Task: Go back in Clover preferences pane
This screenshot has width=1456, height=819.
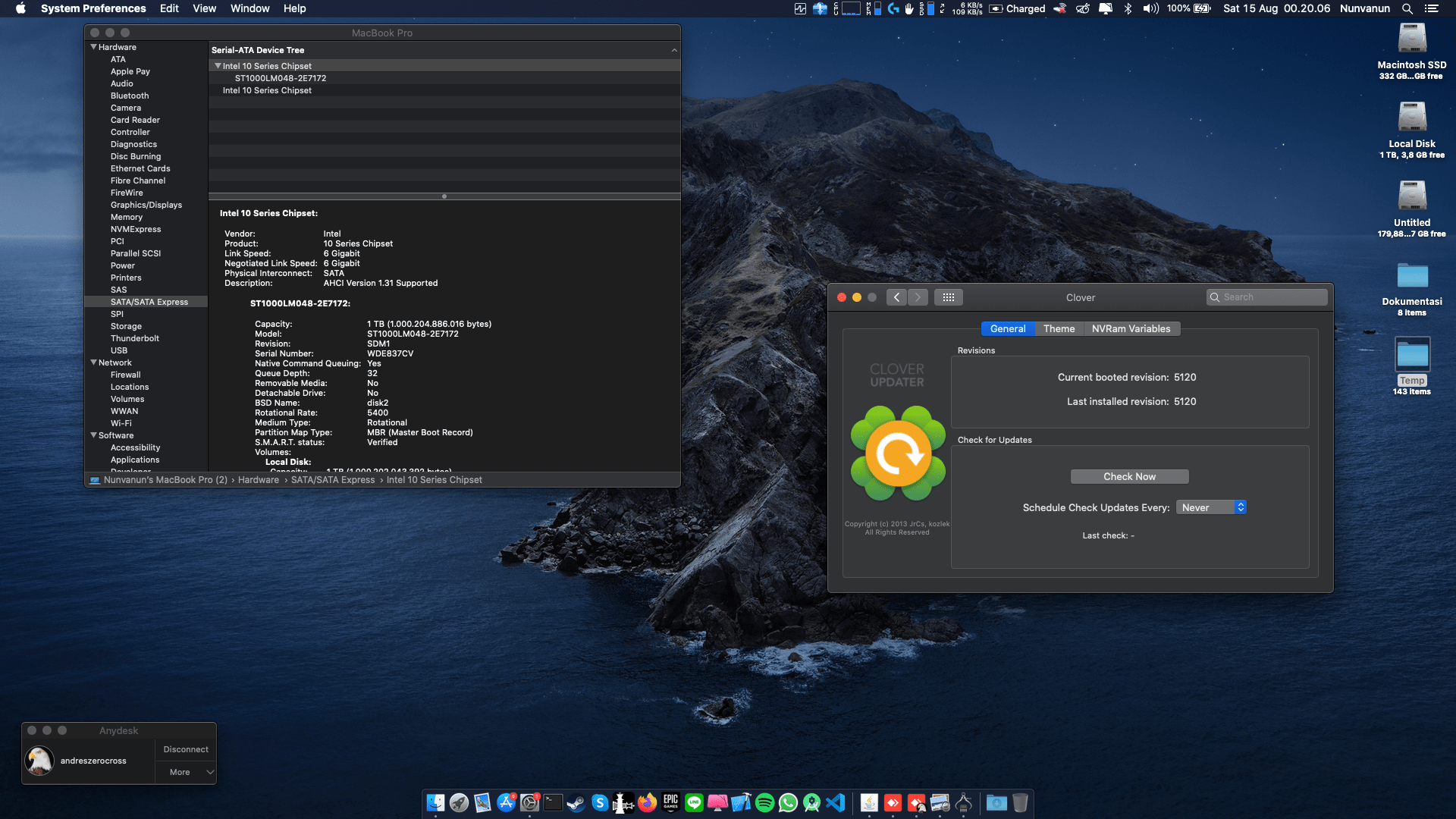Action: [x=896, y=297]
